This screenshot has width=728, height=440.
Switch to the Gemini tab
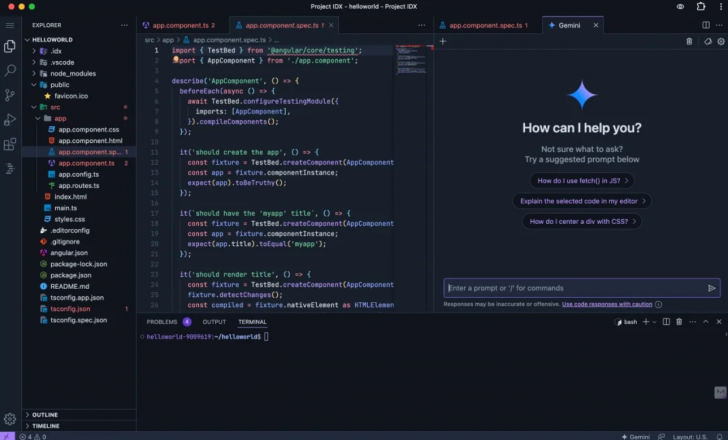click(569, 25)
